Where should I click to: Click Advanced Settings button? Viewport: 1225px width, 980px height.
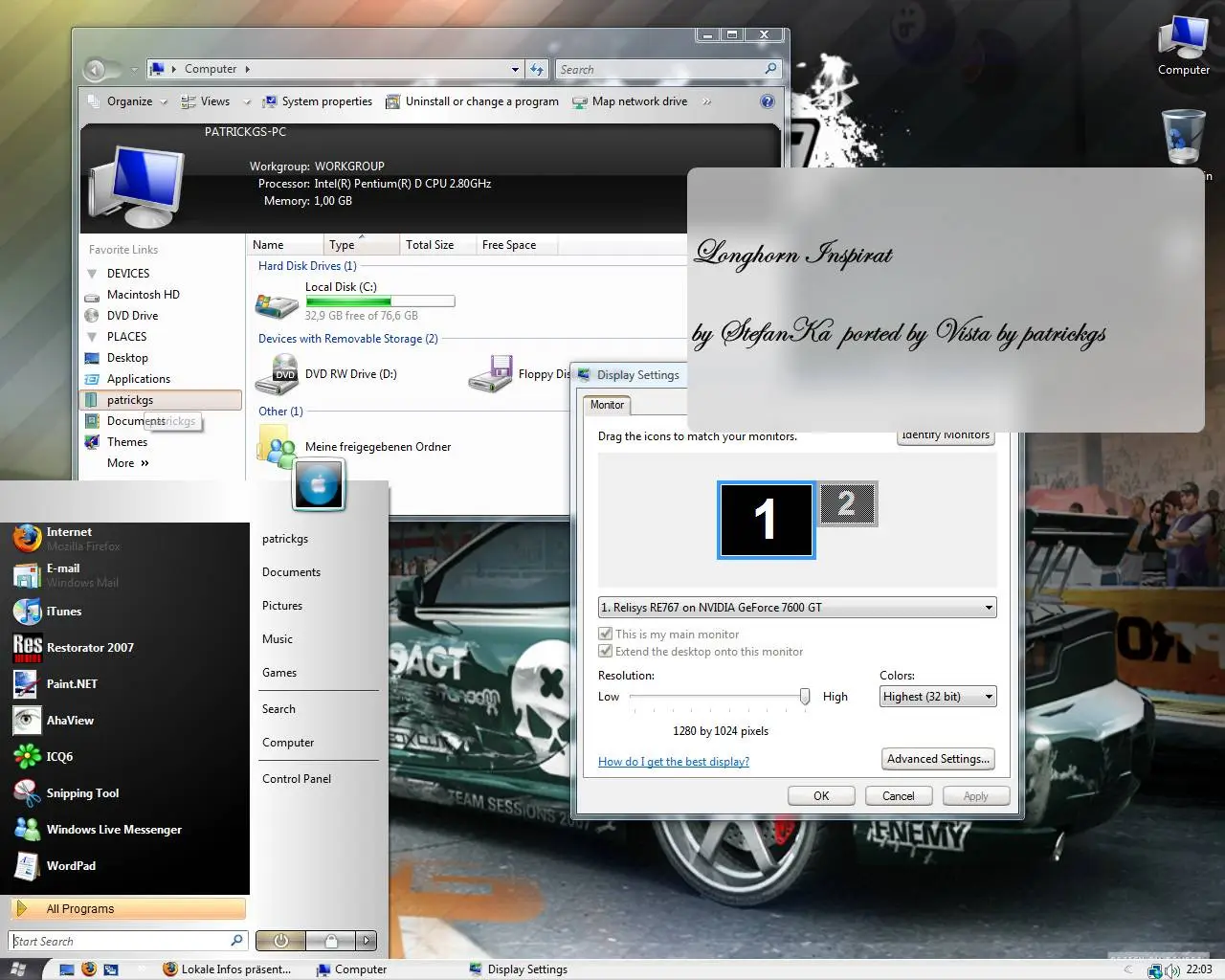coord(938,759)
